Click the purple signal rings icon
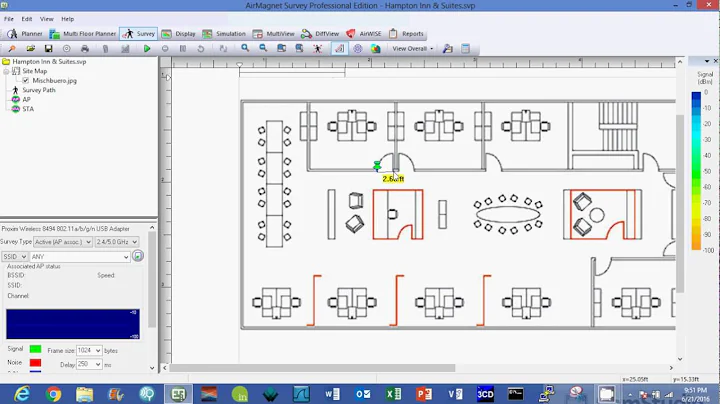The height and width of the screenshot is (404, 720). pyautogui.click(x=358, y=48)
